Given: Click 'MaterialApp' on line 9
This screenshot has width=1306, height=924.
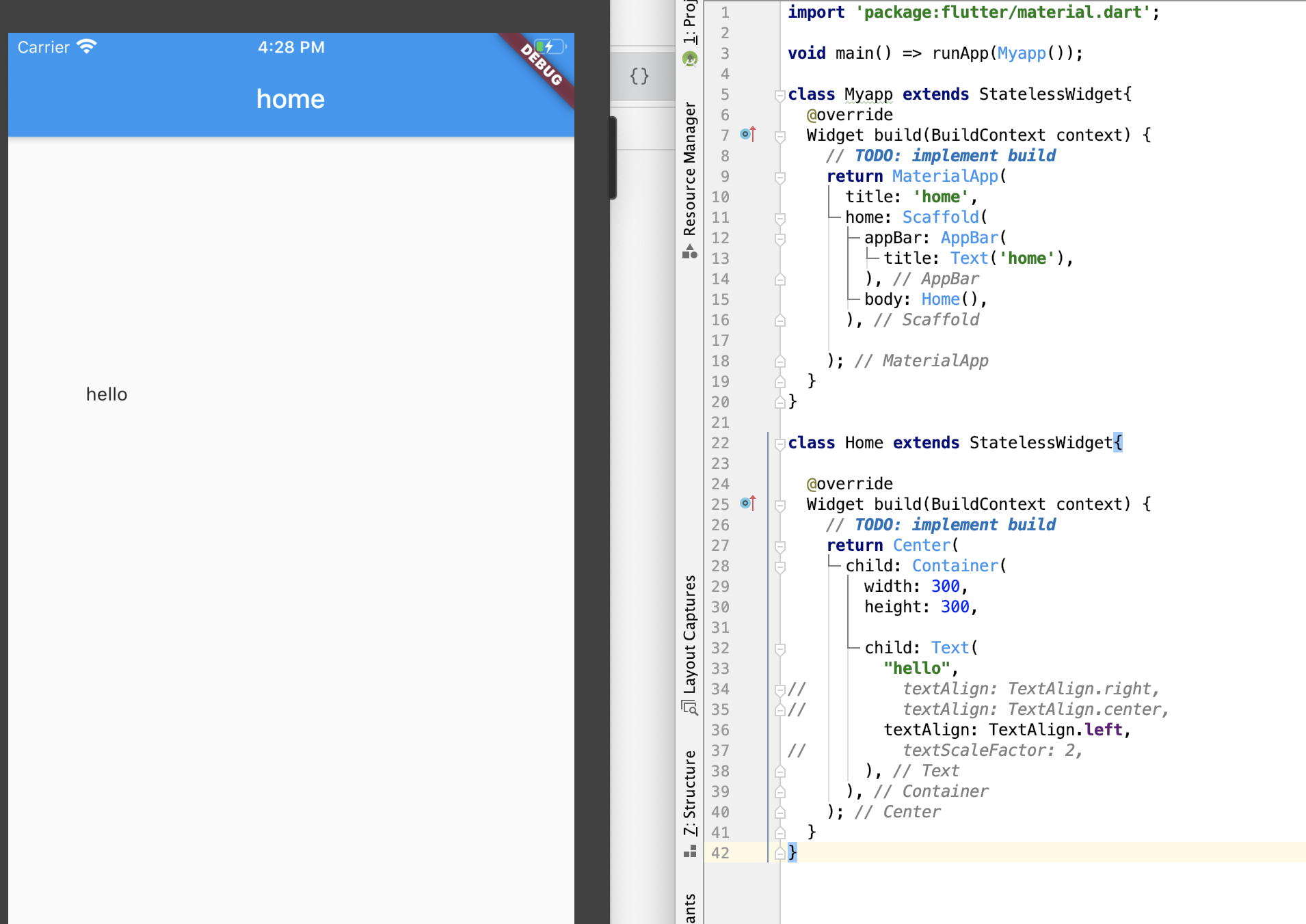Looking at the screenshot, I should [x=945, y=176].
